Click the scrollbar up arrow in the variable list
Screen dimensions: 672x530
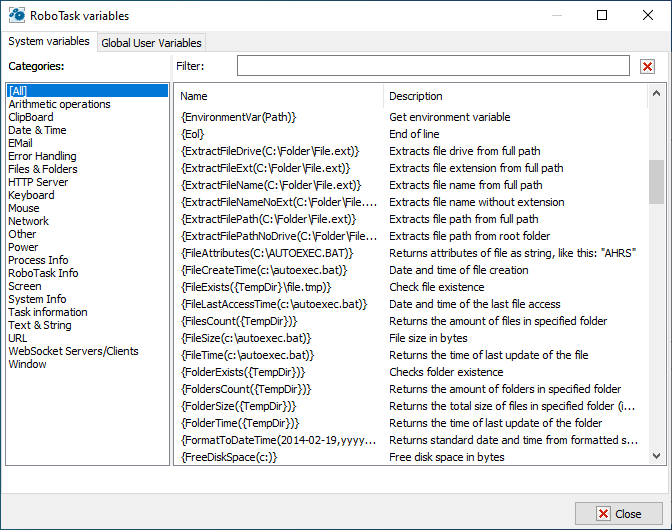pyautogui.click(x=656, y=96)
